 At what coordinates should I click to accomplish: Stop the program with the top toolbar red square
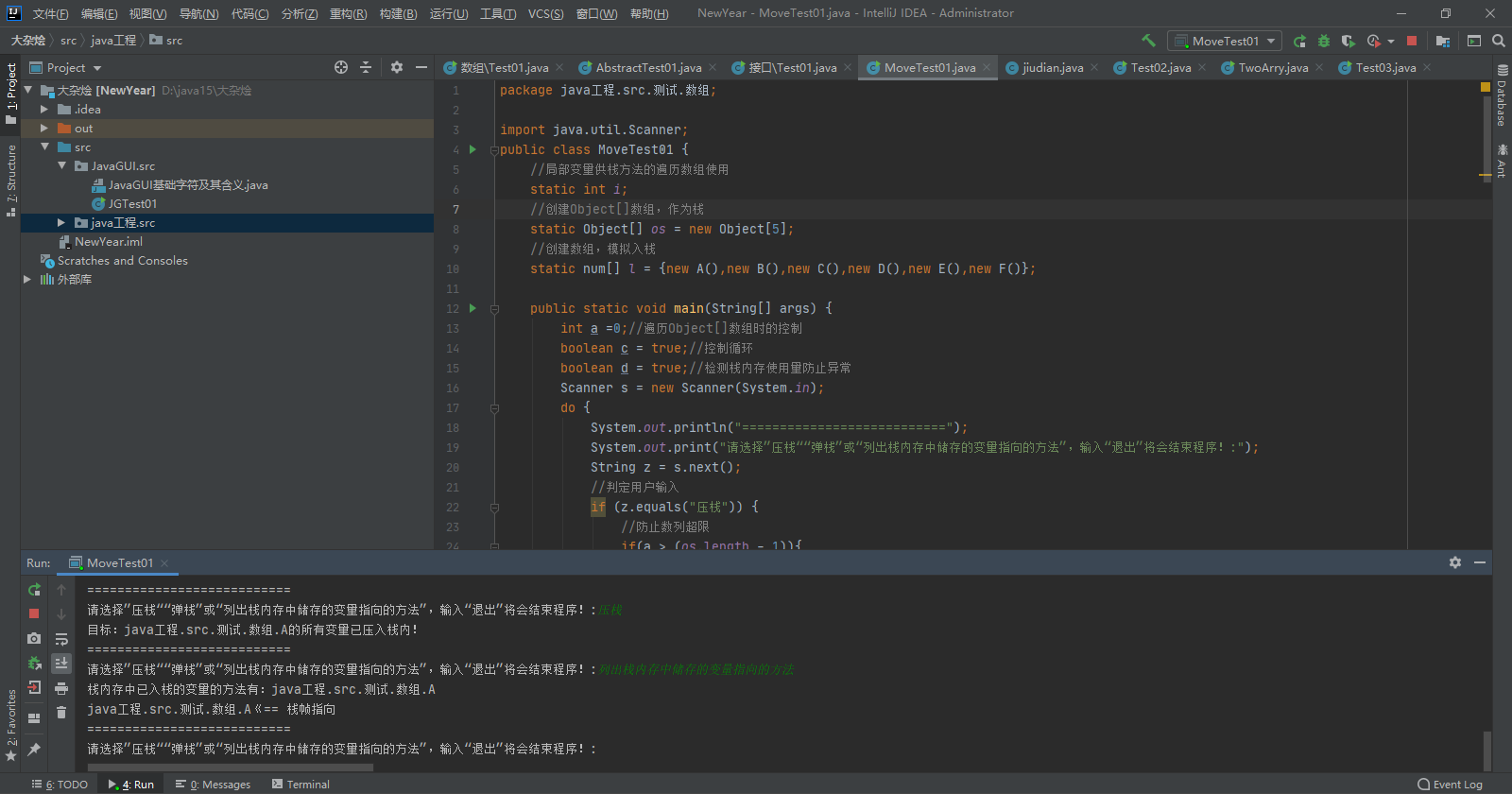[1412, 41]
